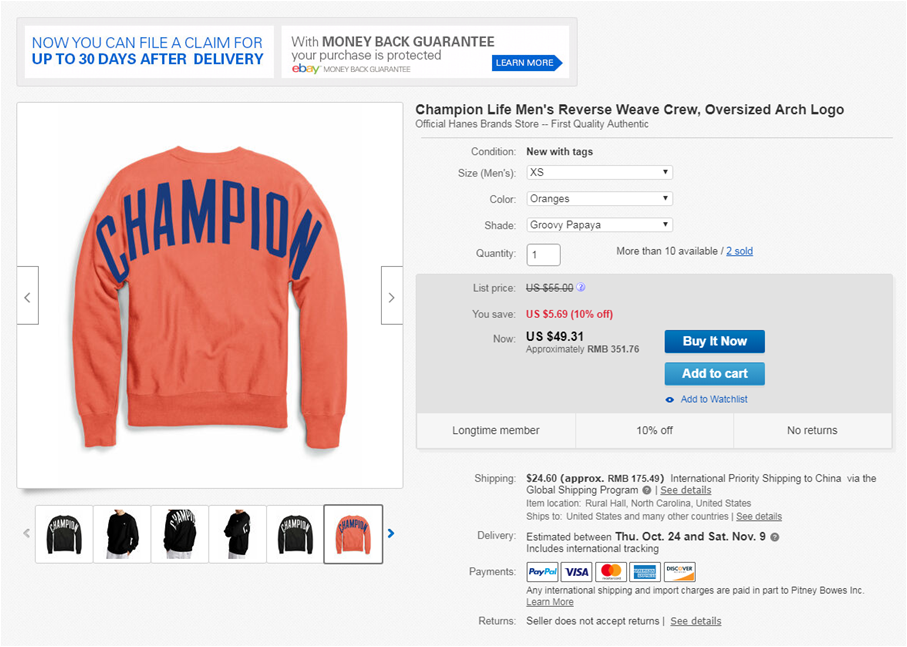The height and width of the screenshot is (647, 907).
Task: Click the Discover card icon
Action: pos(679,572)
